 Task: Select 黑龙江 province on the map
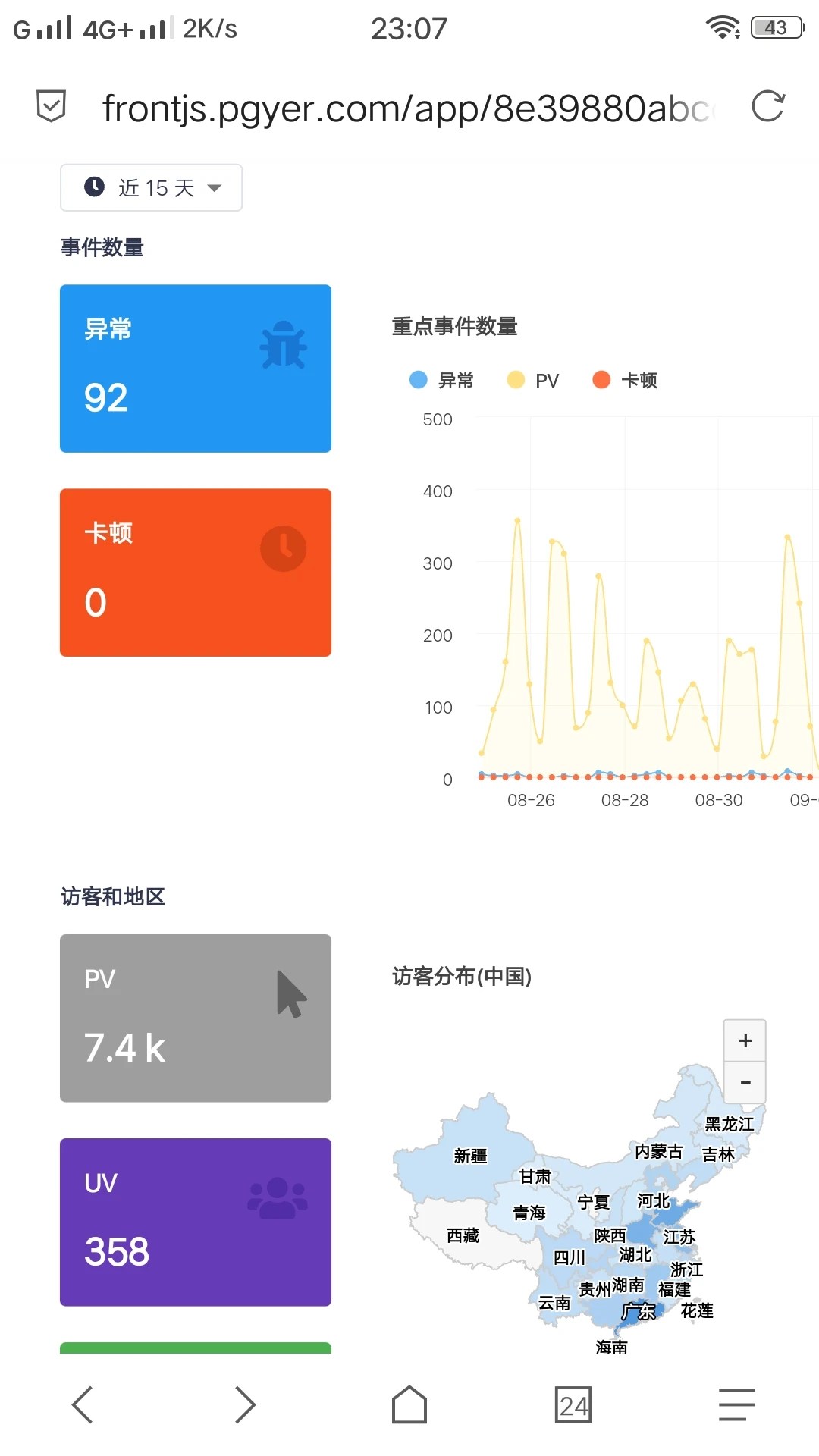click(729, 1124)
